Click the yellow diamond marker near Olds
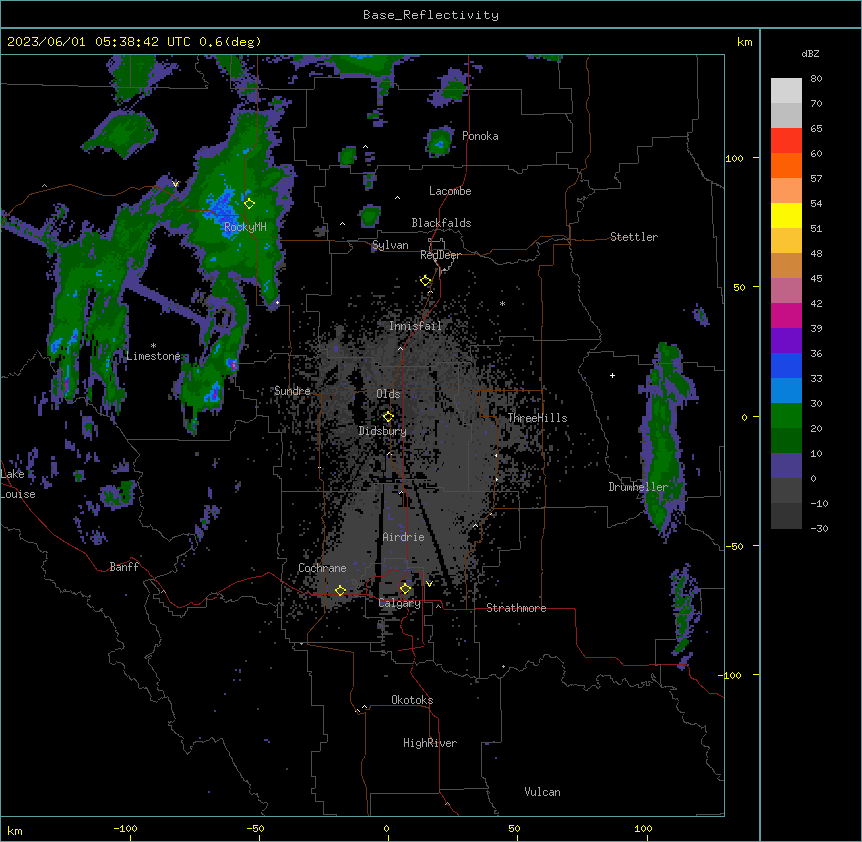Viewport: 862px width, 842px height. coord(388,417)
